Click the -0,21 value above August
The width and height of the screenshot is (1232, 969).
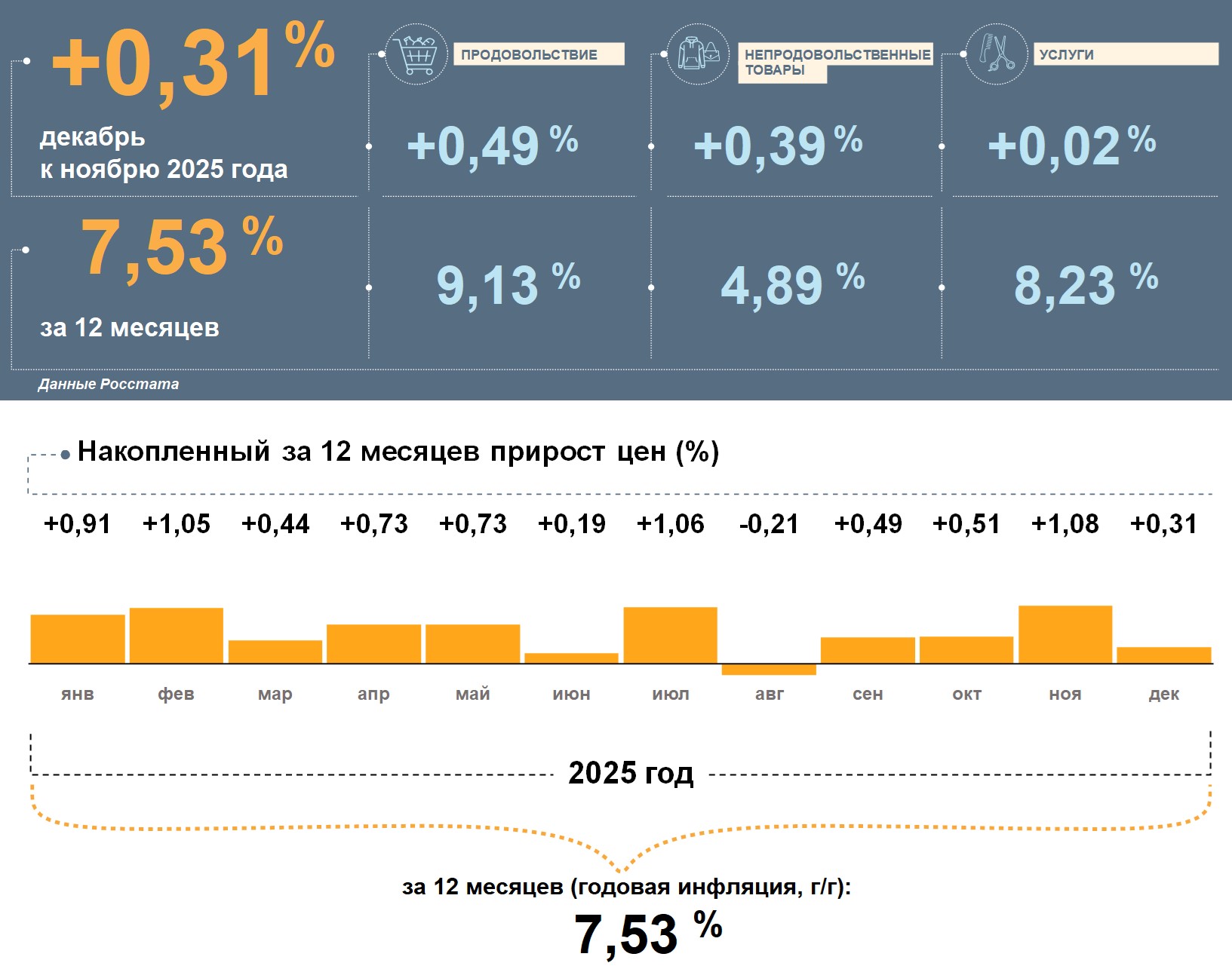769,524
